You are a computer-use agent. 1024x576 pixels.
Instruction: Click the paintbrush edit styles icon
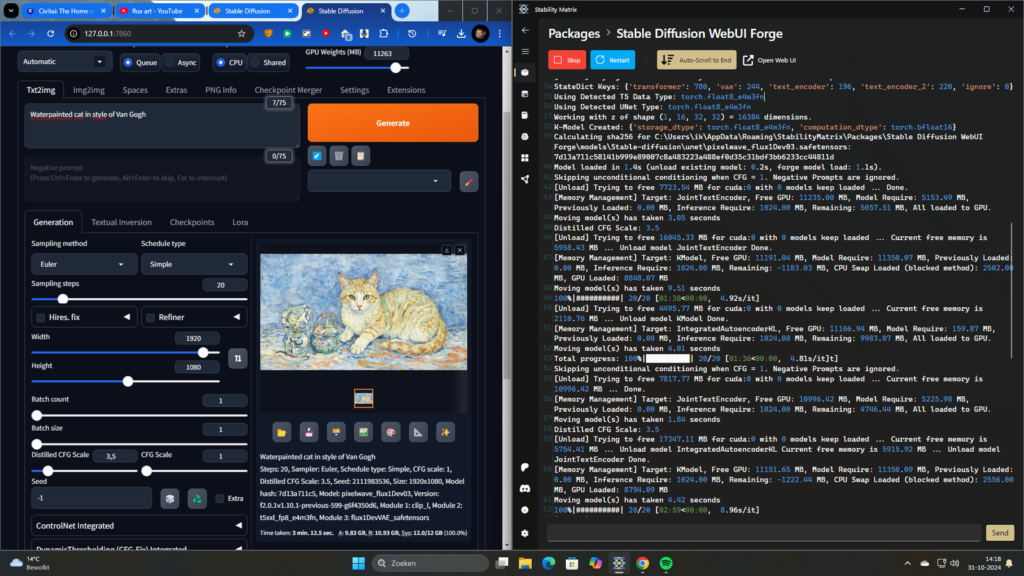pyautogui.click(x=469, y=181)
